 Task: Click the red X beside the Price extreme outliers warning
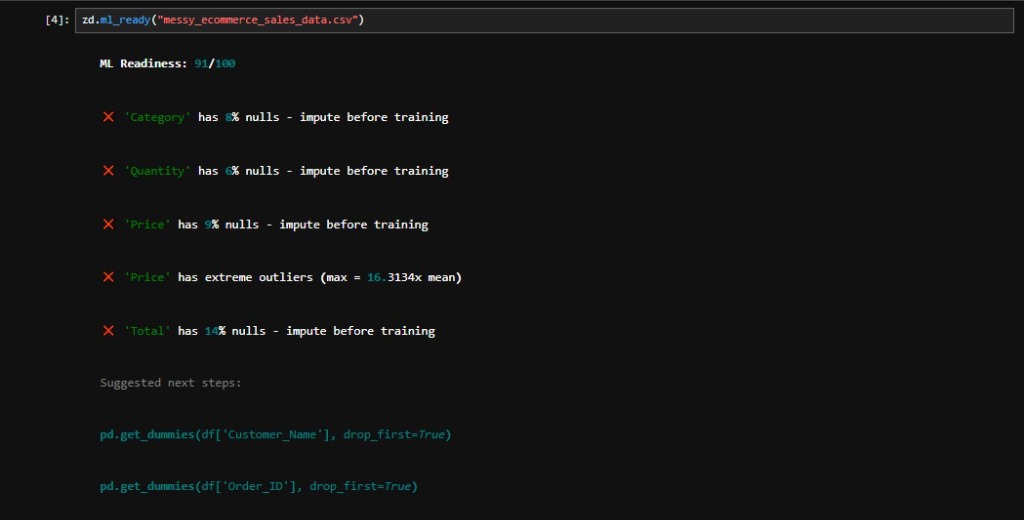108,277
